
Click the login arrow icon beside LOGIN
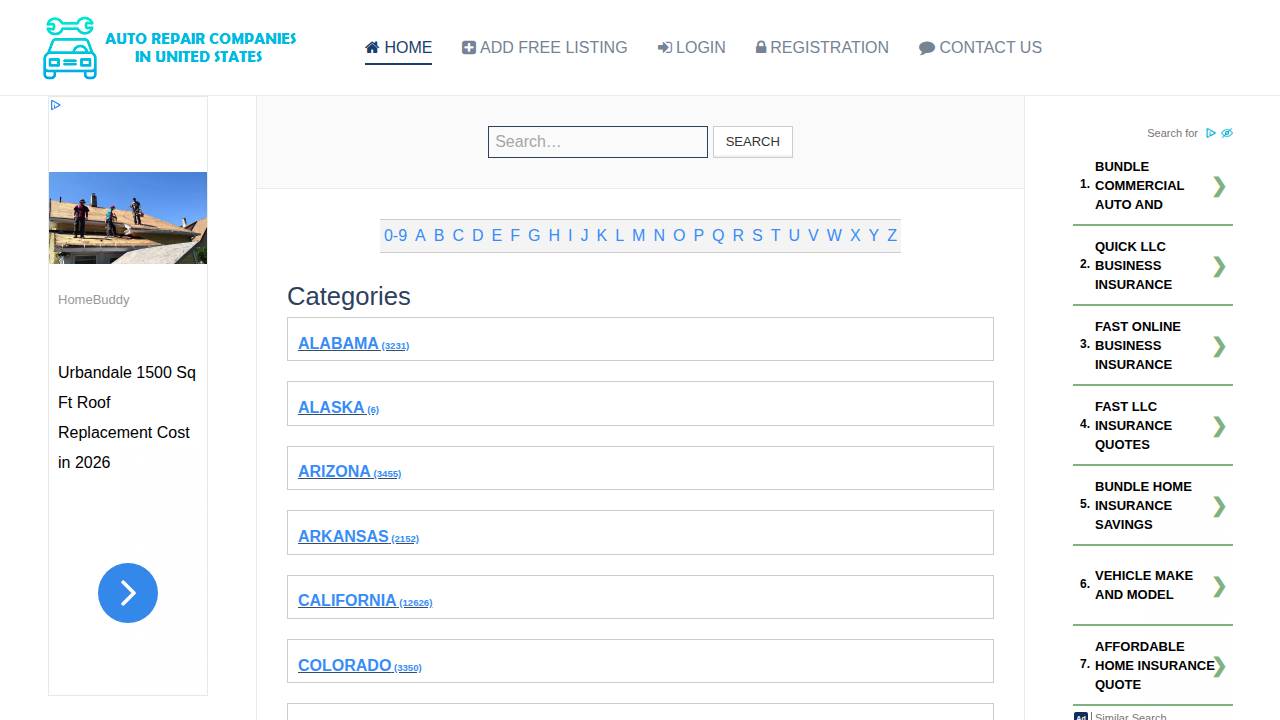click(x=666, y=46)
